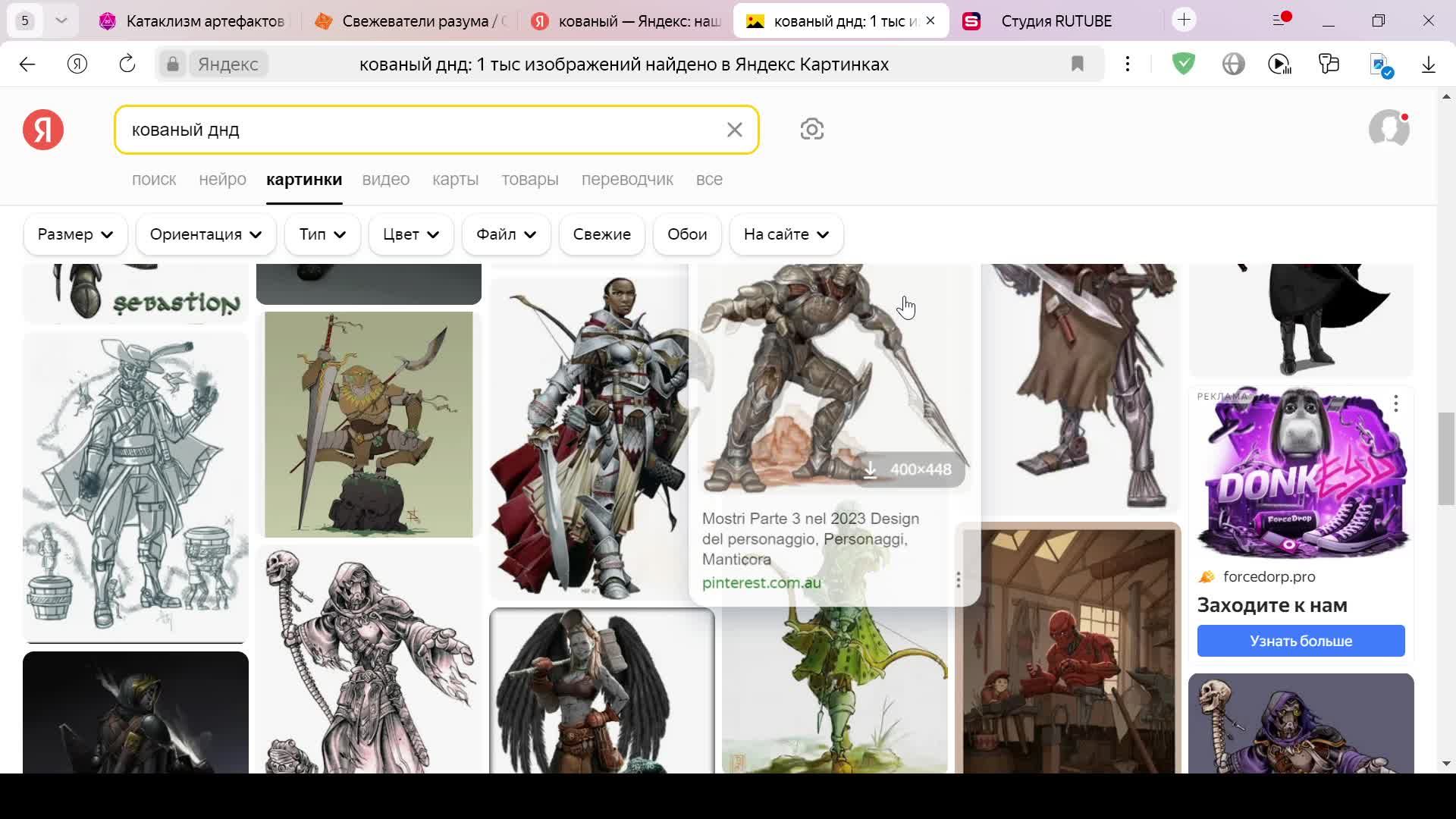Click the address bar page title

click(x=624, y=64)
